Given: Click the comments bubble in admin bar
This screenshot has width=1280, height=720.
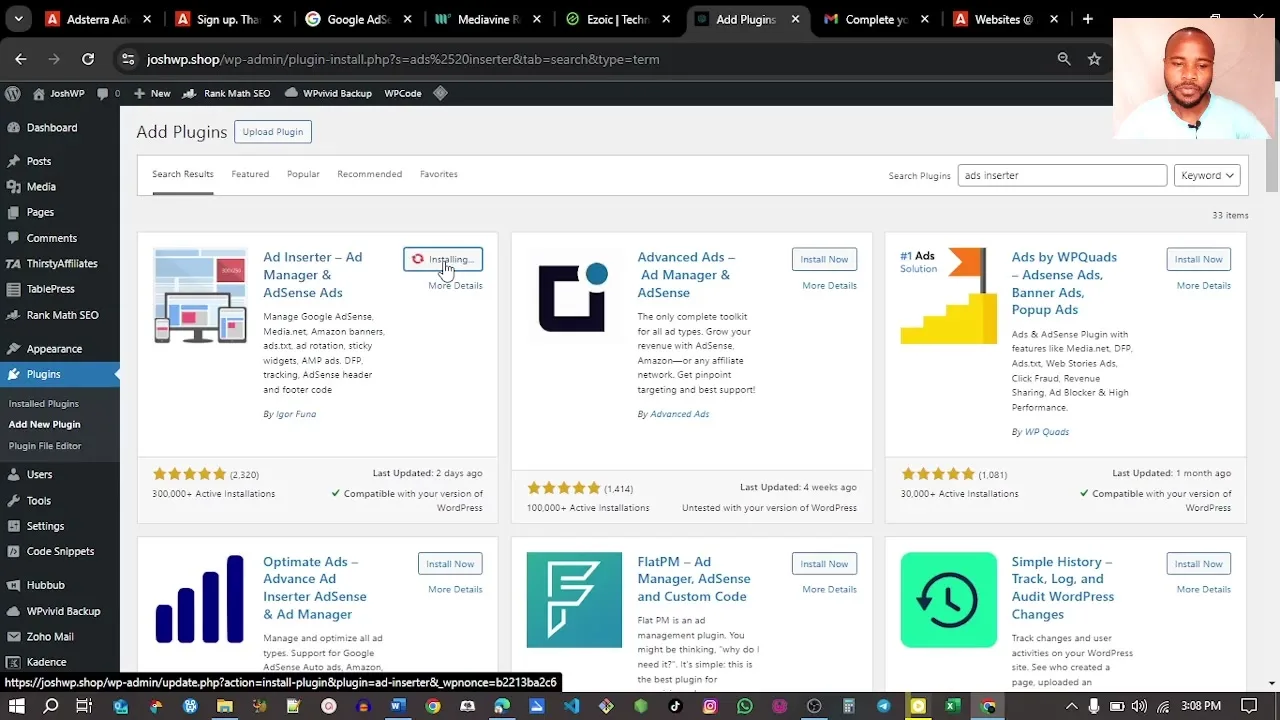Looking at the screenshot, I should point(109,93).
